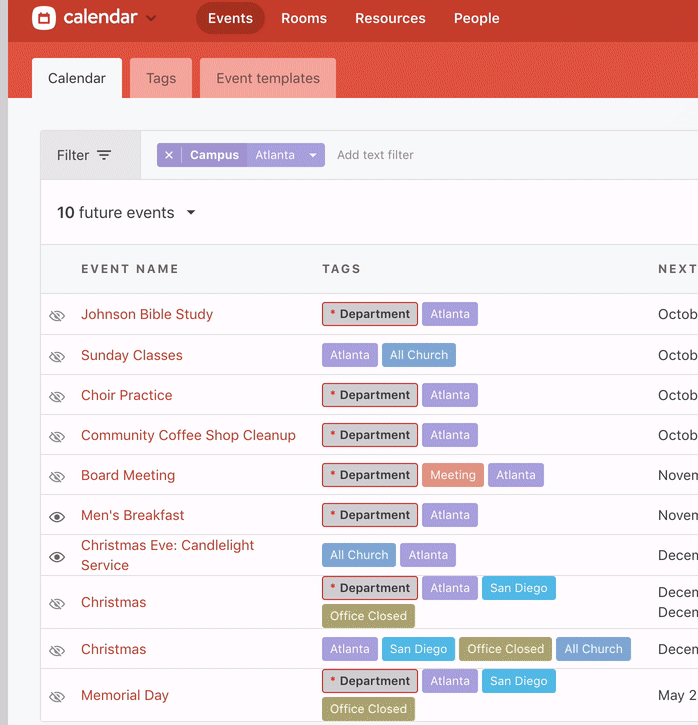Toggle visibility eye for Men's Breakfast
Screen dimensions: 698x725
pyautogui.click(x=57, y=516)
